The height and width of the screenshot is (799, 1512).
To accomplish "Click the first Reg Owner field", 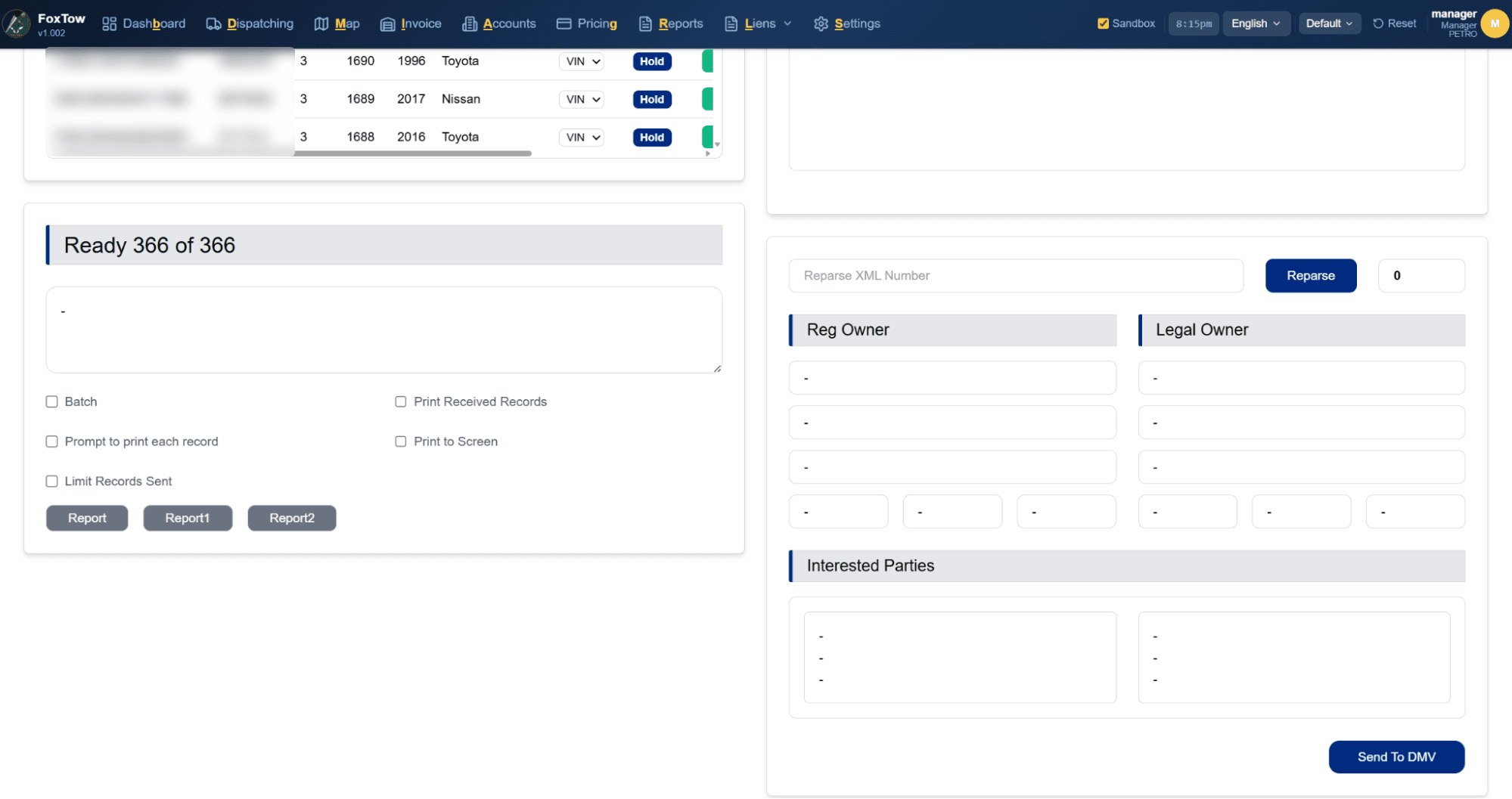I will tap(952, 378).
